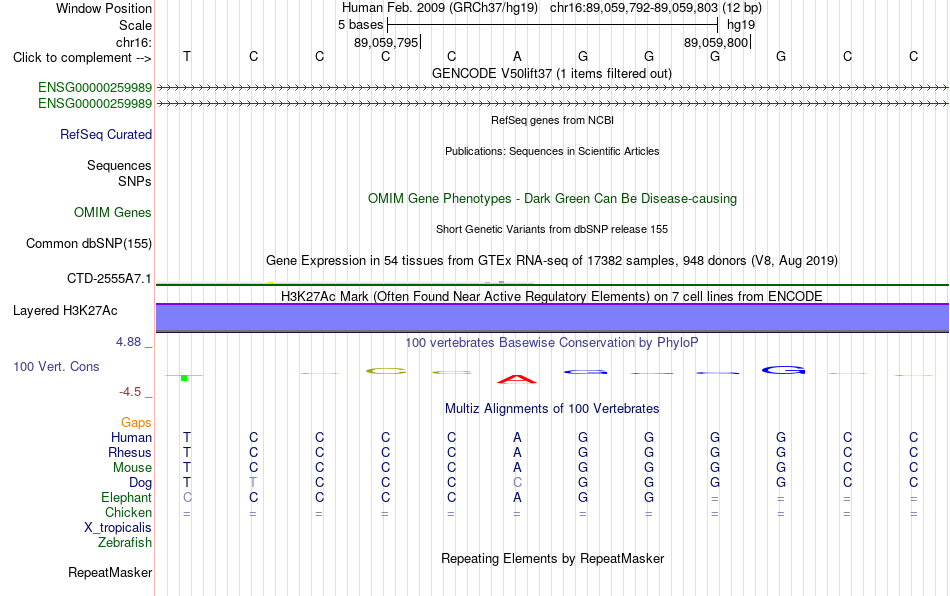The width and height of the screenshot is (950, 596).
Task: Click the Chicken alignment row label
Action: point(128,512)
